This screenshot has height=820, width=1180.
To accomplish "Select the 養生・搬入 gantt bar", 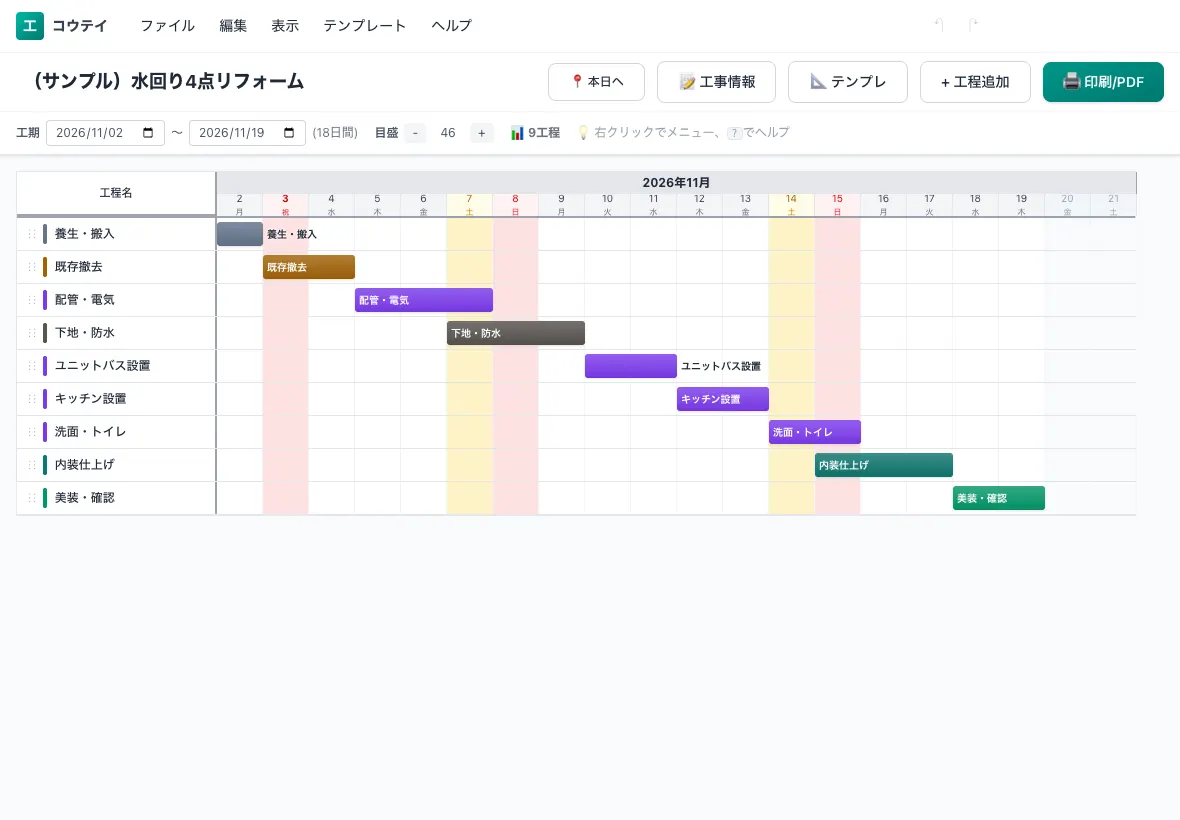I will [240, 234].
